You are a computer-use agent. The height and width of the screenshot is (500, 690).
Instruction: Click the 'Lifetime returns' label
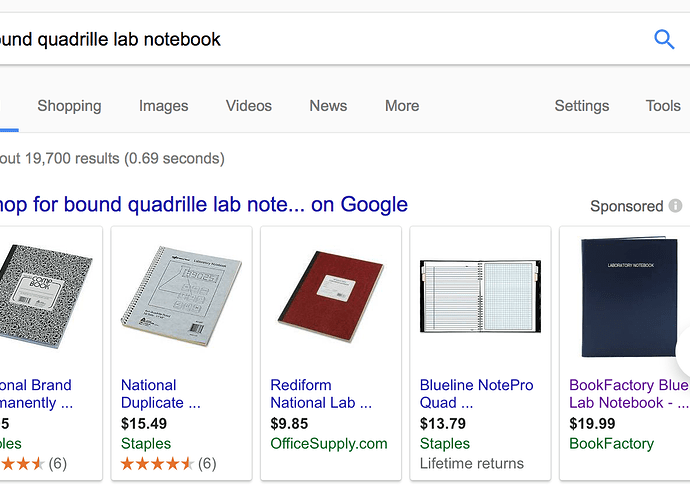point(472,463)
